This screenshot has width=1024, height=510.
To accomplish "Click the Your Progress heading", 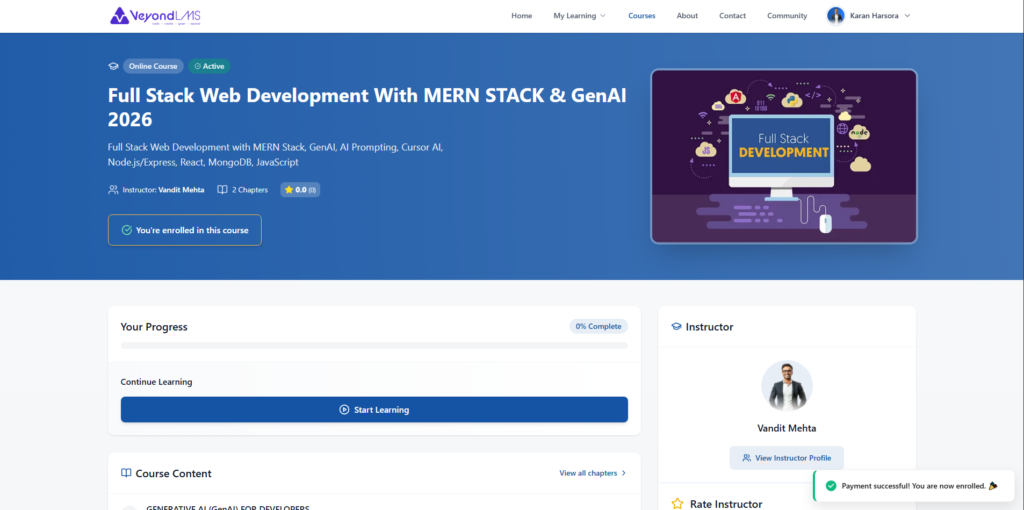I will point(154,327).
